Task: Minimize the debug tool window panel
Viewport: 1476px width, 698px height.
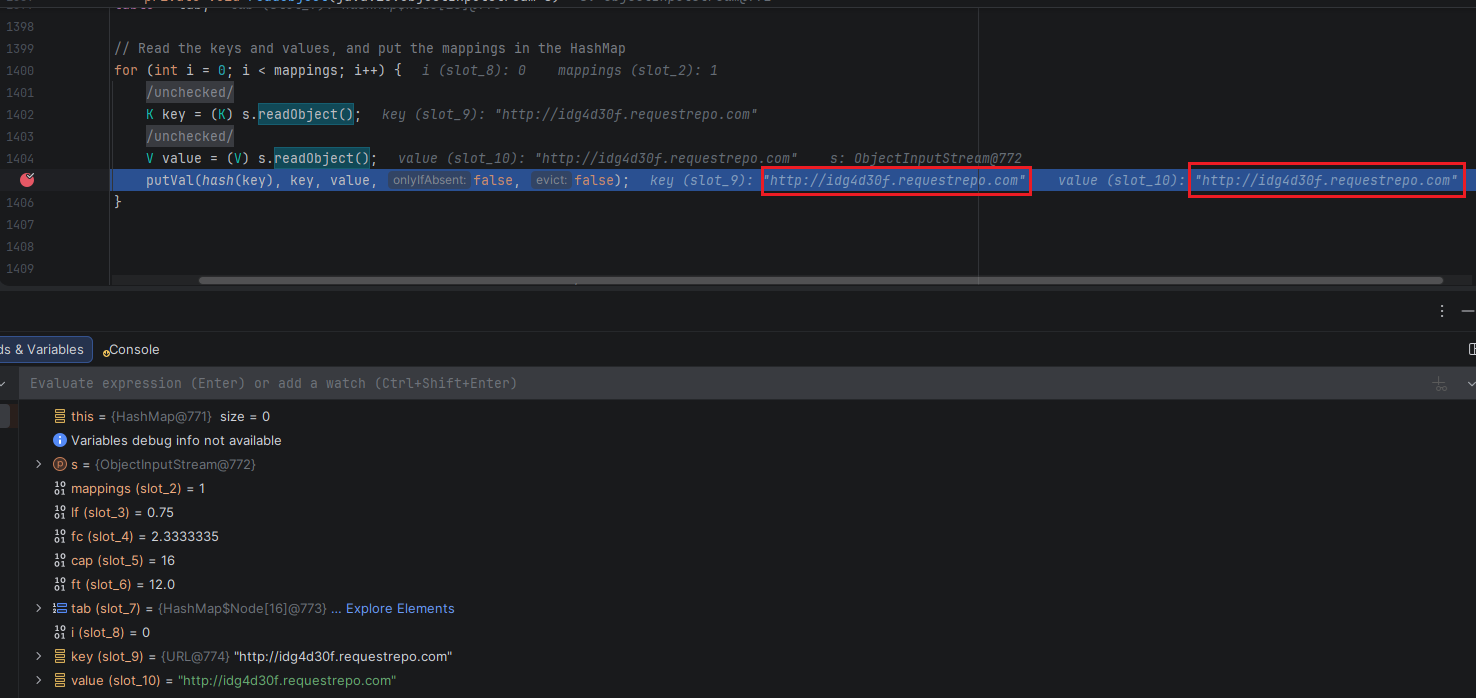Action: [1468, 311]
